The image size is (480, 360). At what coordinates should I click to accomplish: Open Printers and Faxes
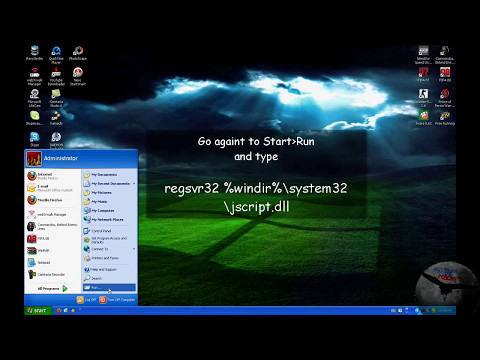(109, 258)
